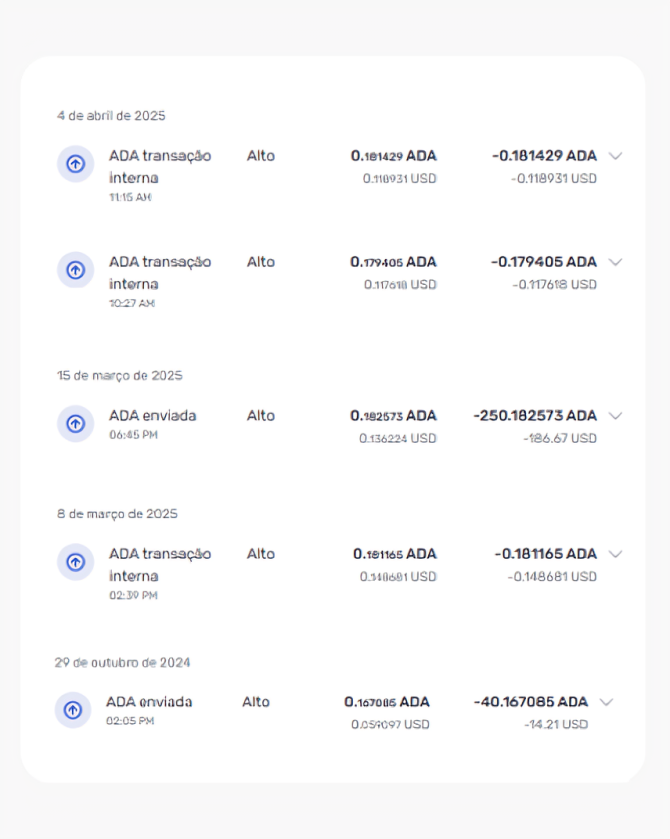This screenshot has height=839, width=670.
Task: Click the -250.182573 ADA amount
Action: coord(535,416)
